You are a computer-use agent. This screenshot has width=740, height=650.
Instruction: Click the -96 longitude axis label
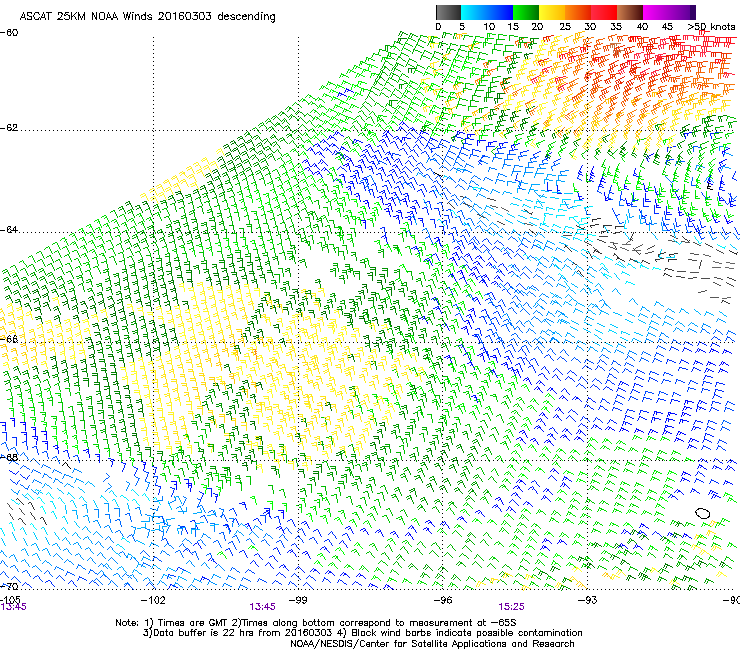pos(443,600)
